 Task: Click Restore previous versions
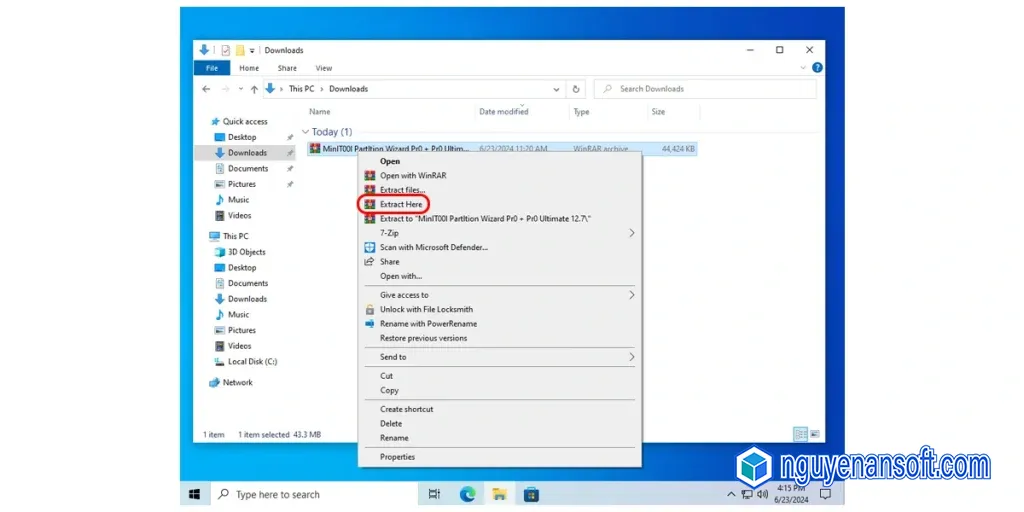(x=423, y=338)
